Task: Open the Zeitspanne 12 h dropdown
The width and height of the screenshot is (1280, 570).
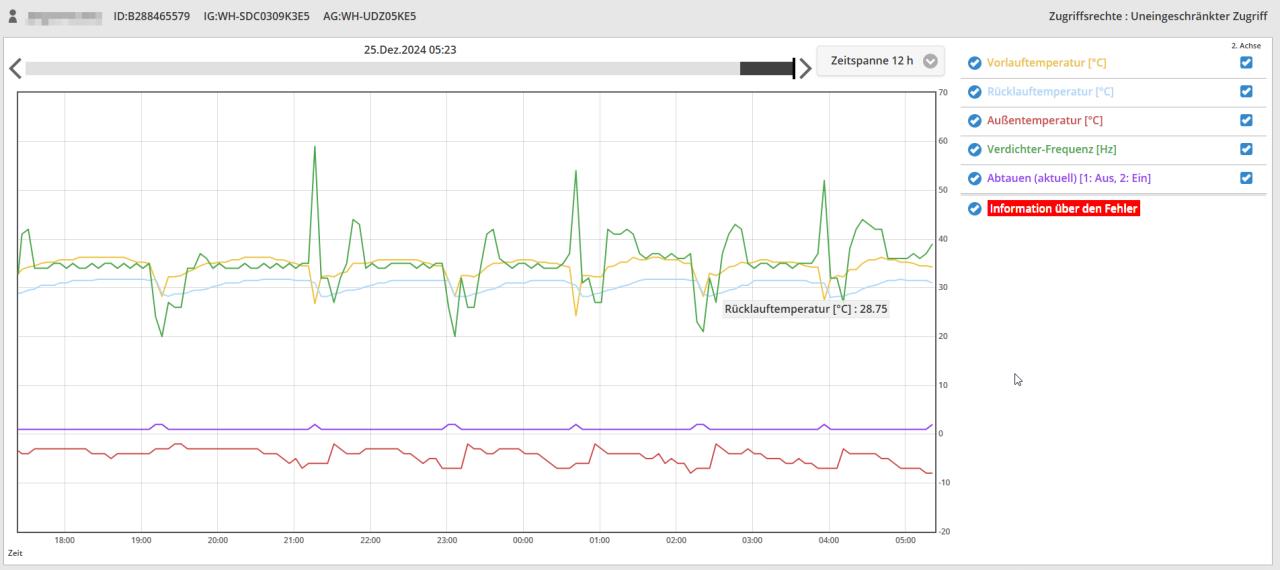Action: pyautogui.click(x=870, y=61)
